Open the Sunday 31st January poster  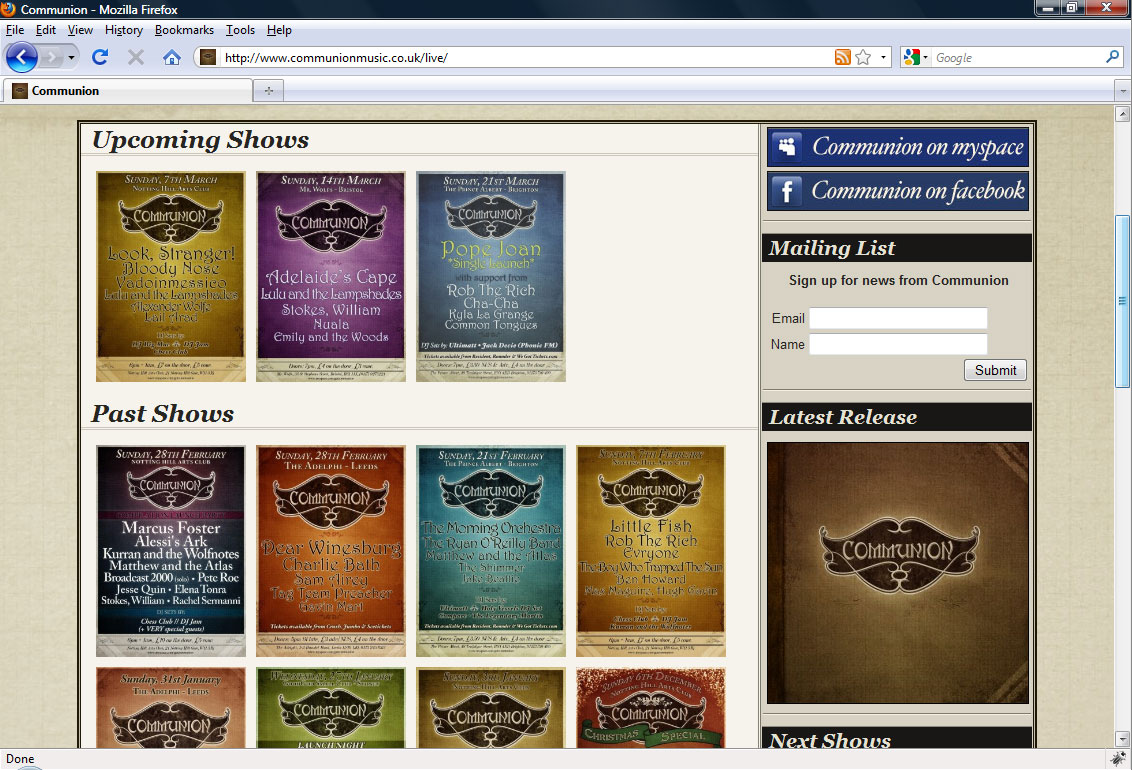tap(171, 708)
